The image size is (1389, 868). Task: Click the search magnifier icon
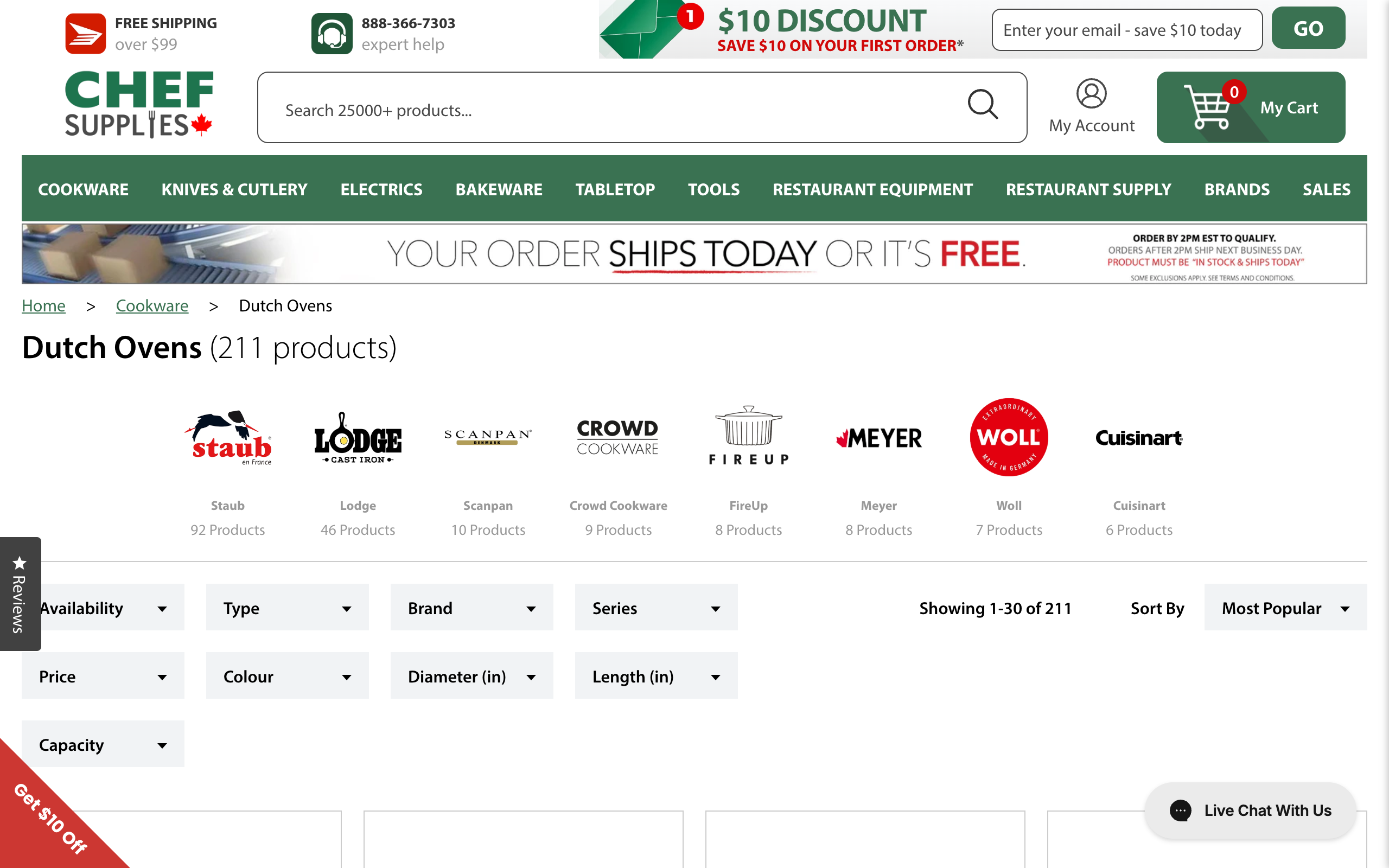pos(983,104)
